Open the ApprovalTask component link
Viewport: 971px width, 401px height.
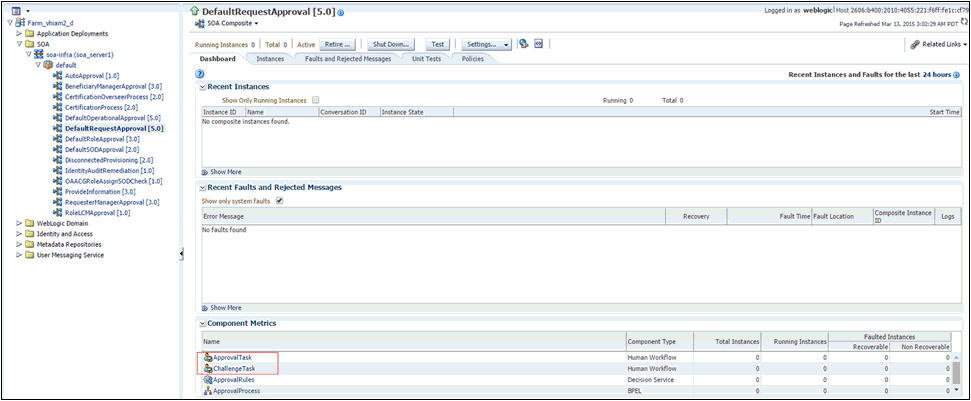[x=232, y=358]
